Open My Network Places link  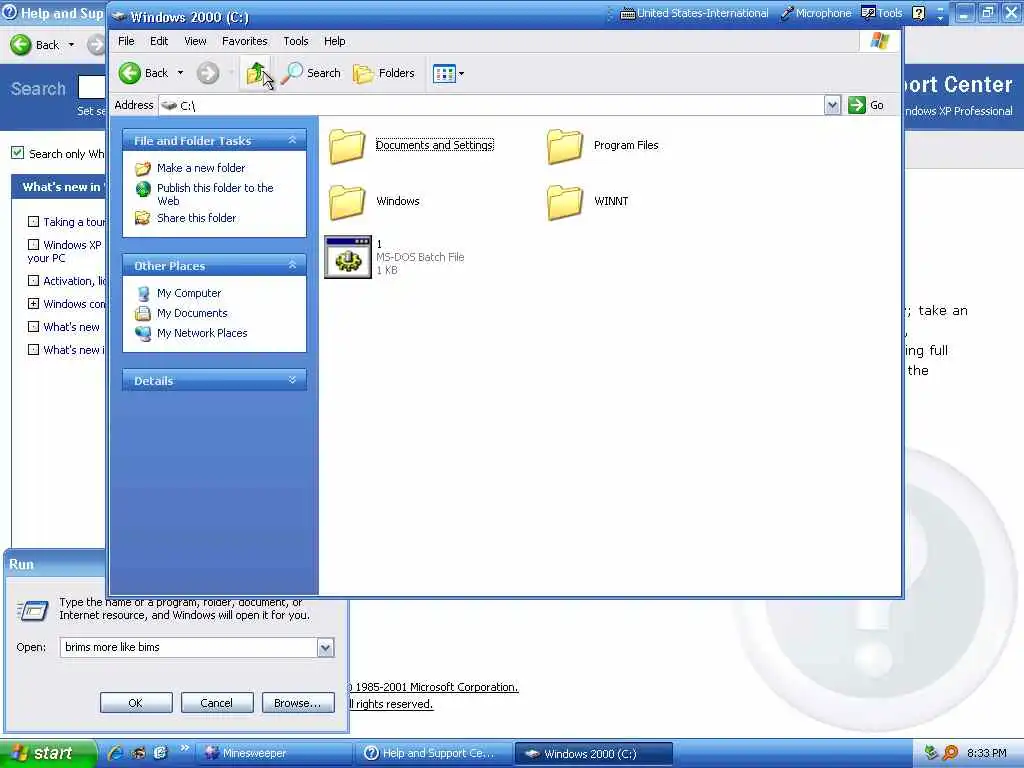coord(202,333)
